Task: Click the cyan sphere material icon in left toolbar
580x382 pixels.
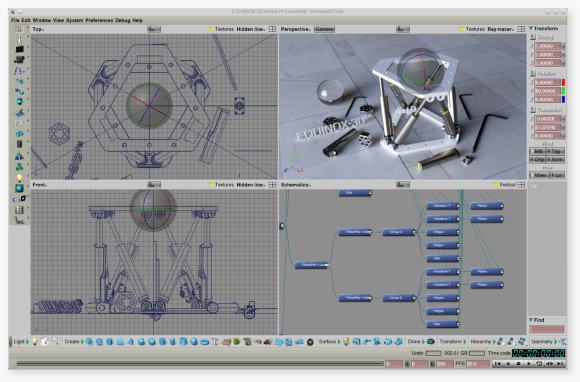Action: [19, 188]
